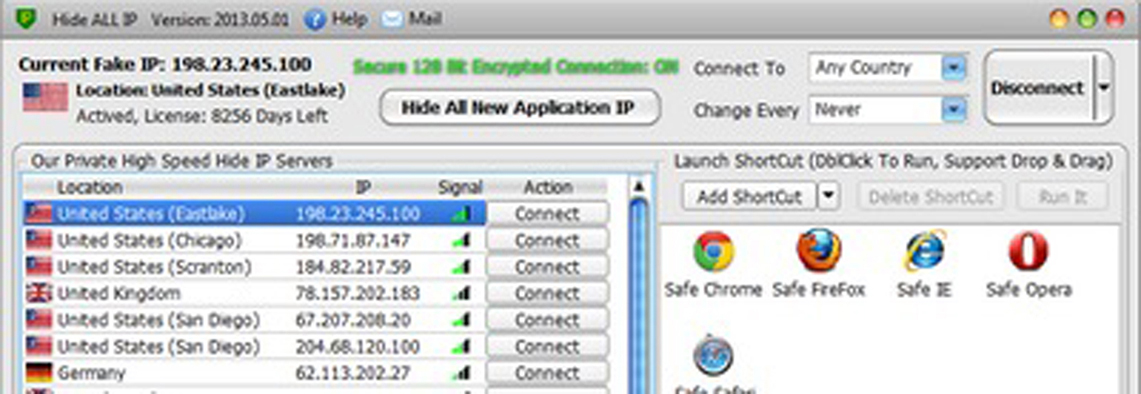Click the flag icon of United States (Scranton)
This screenshot has height=394, width=1141.
click(39, 267)
